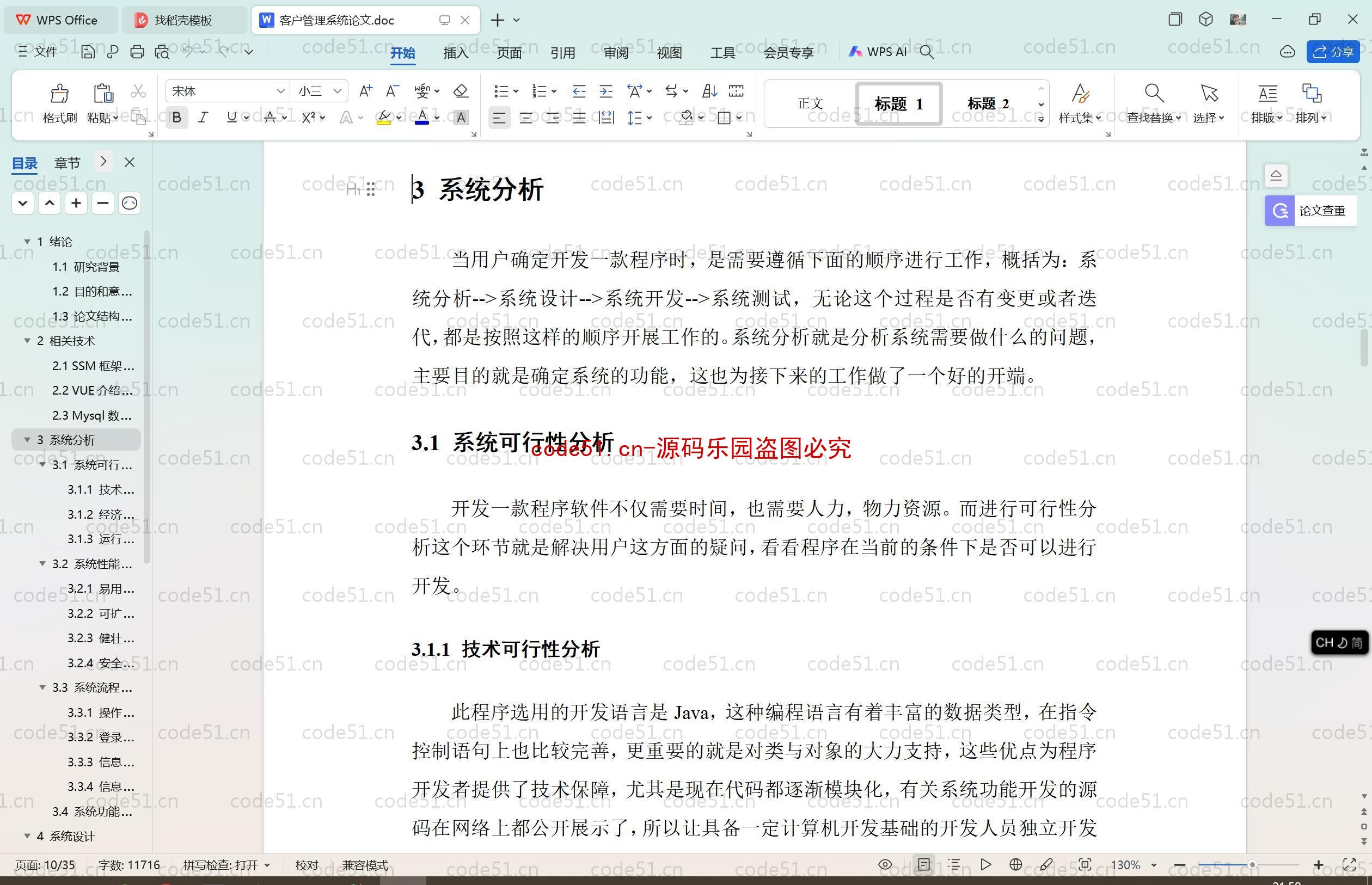Click the fullscreen icon in status bar

click(1349, 864)
